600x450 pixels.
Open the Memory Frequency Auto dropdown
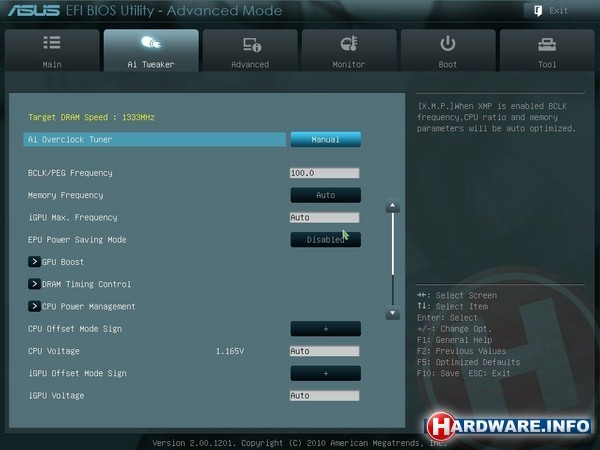point(326,195)
